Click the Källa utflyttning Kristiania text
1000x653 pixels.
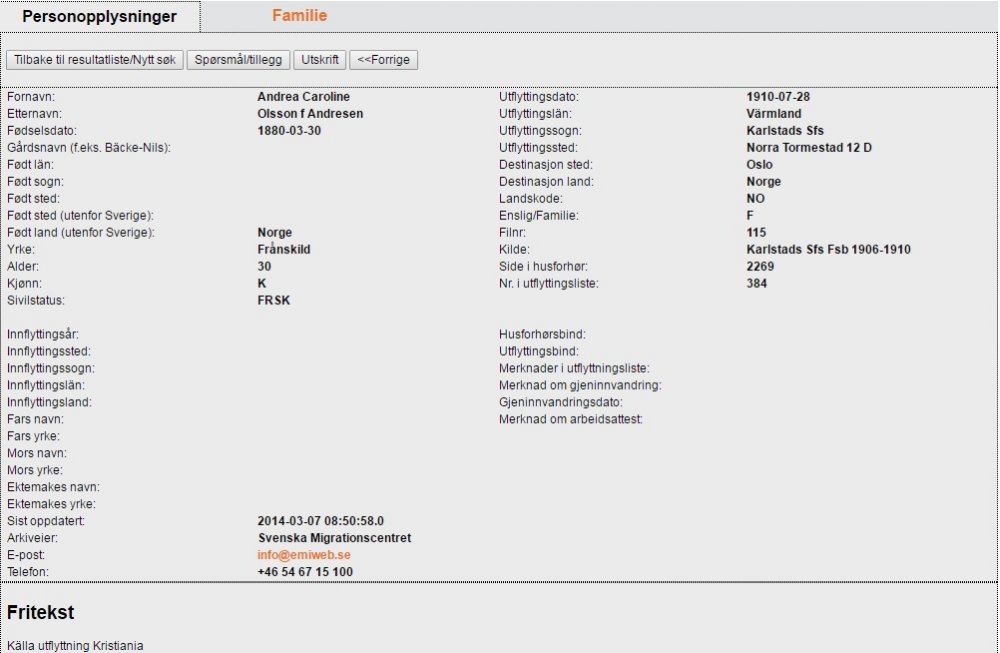(x=75, y=646)
